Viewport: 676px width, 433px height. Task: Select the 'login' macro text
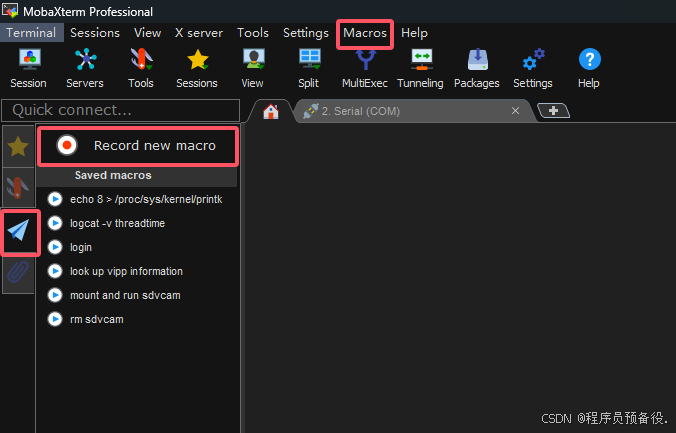pyautogui.click(x=81, y=248)
